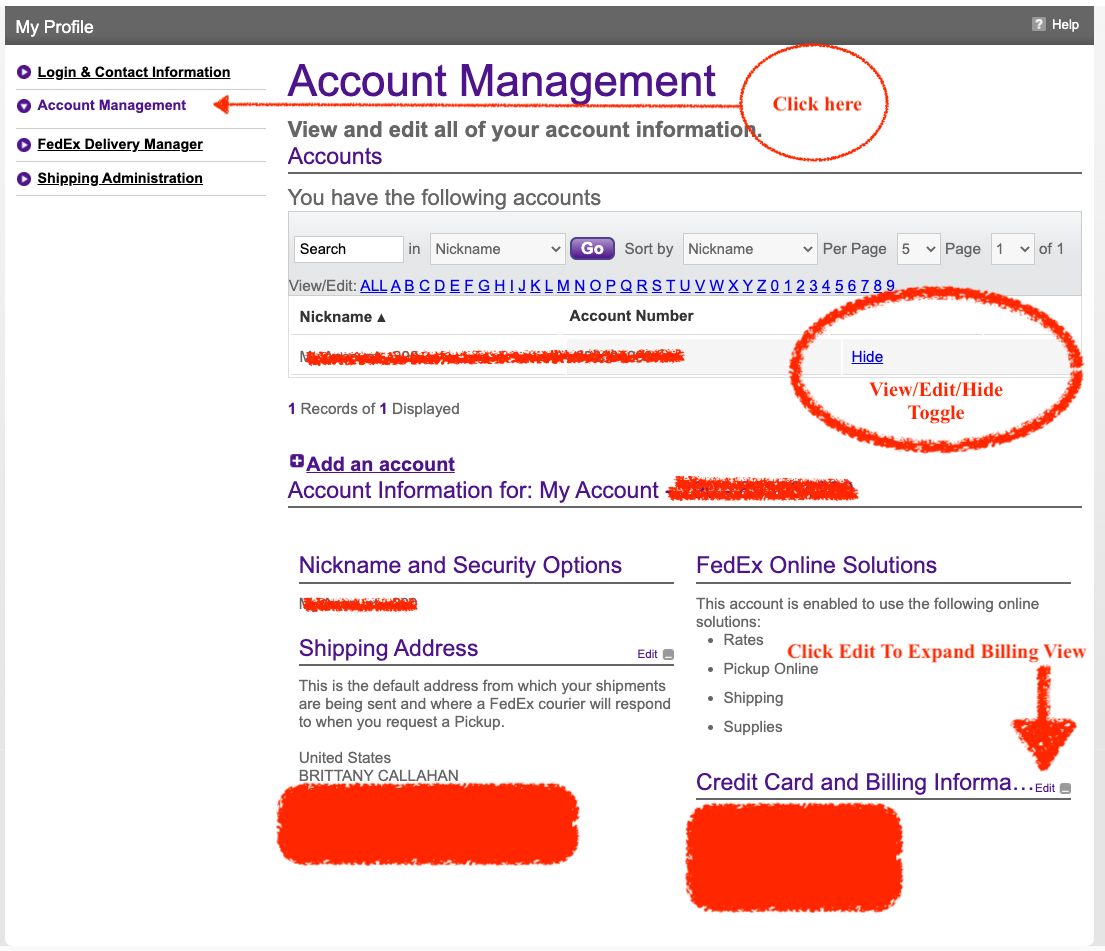Open the Page number dropdown
Image resolution: width=1105 pixels, height=951 pixels.
1012,249
